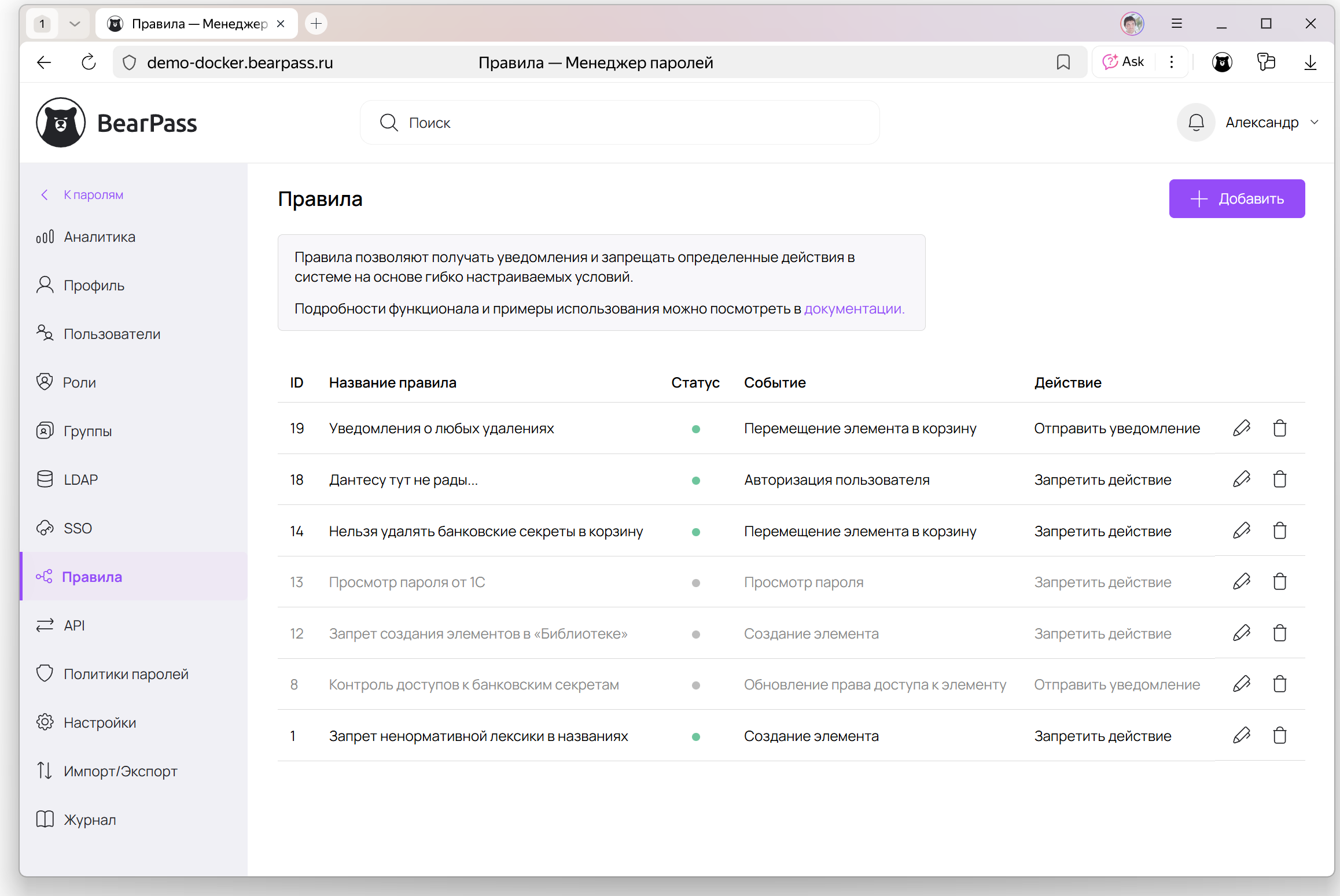
Task: Click the SSO sidebar icon
Action: point(46,528)
